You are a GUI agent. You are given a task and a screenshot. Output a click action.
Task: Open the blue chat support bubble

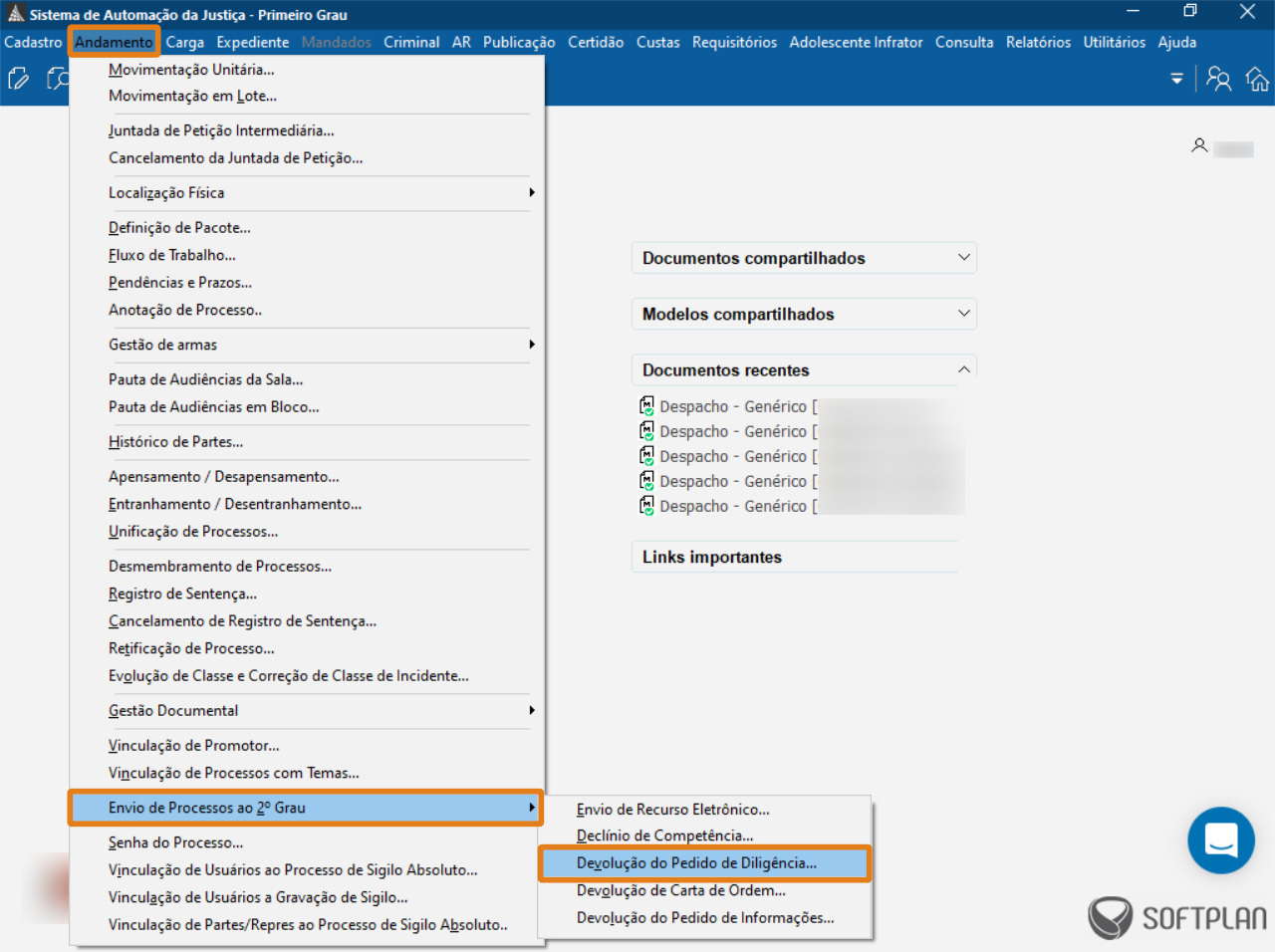tap(1220, 840)
